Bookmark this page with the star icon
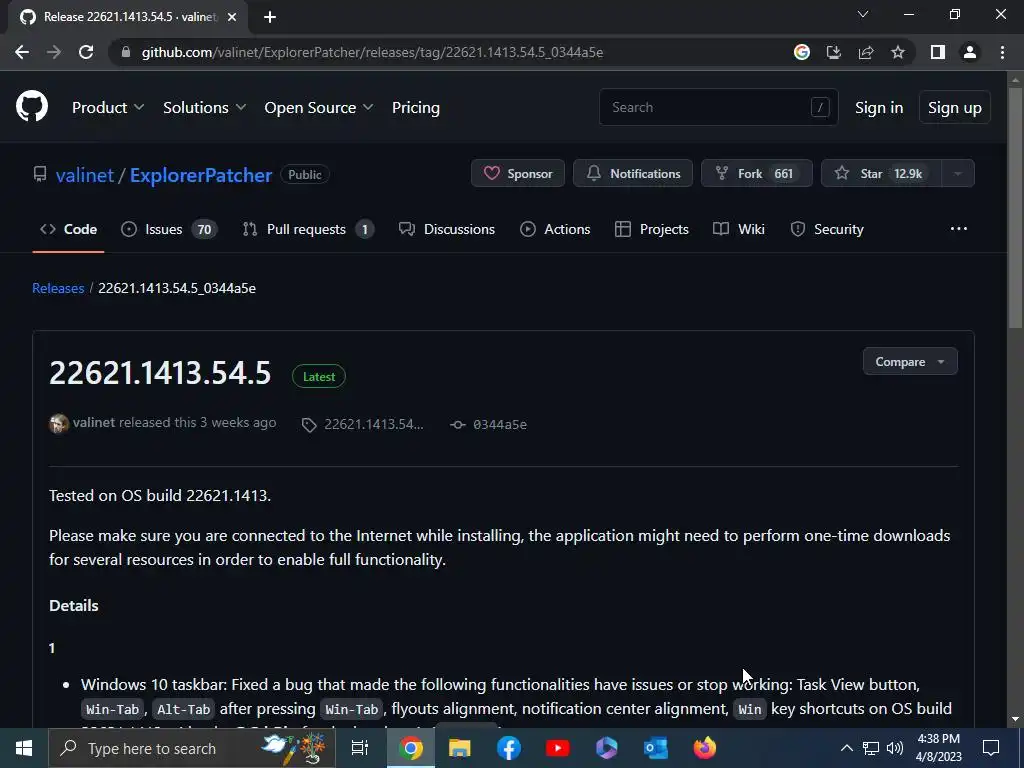 898,52
